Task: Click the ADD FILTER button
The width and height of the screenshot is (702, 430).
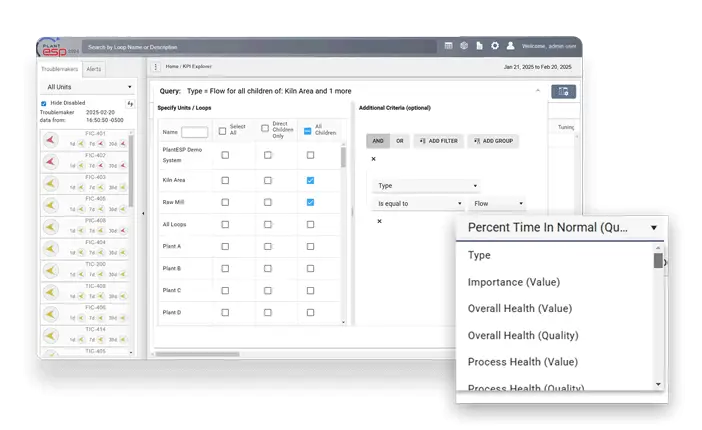Action: (x=437, y=141)
